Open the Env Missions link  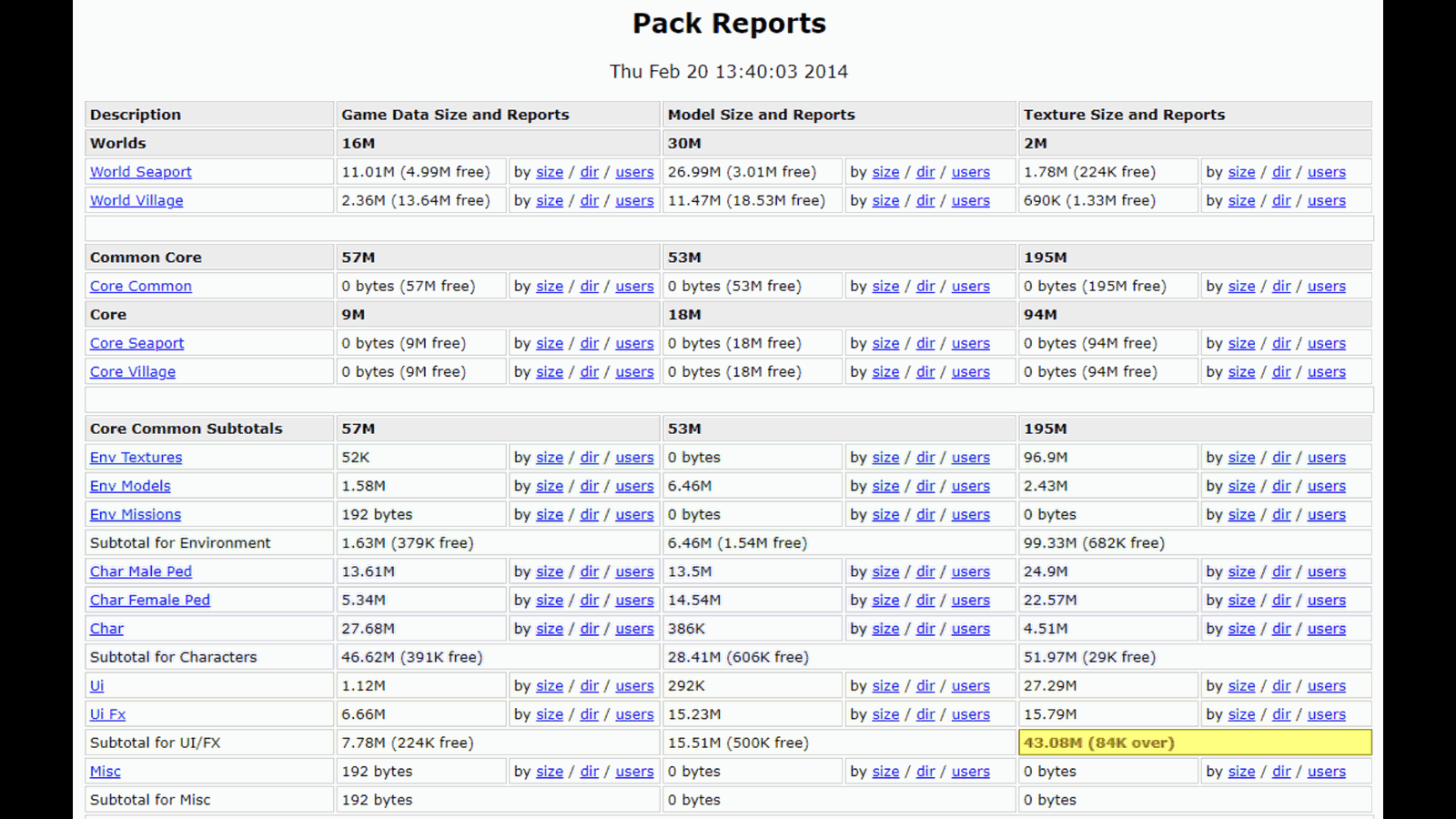tap(136, 514)
